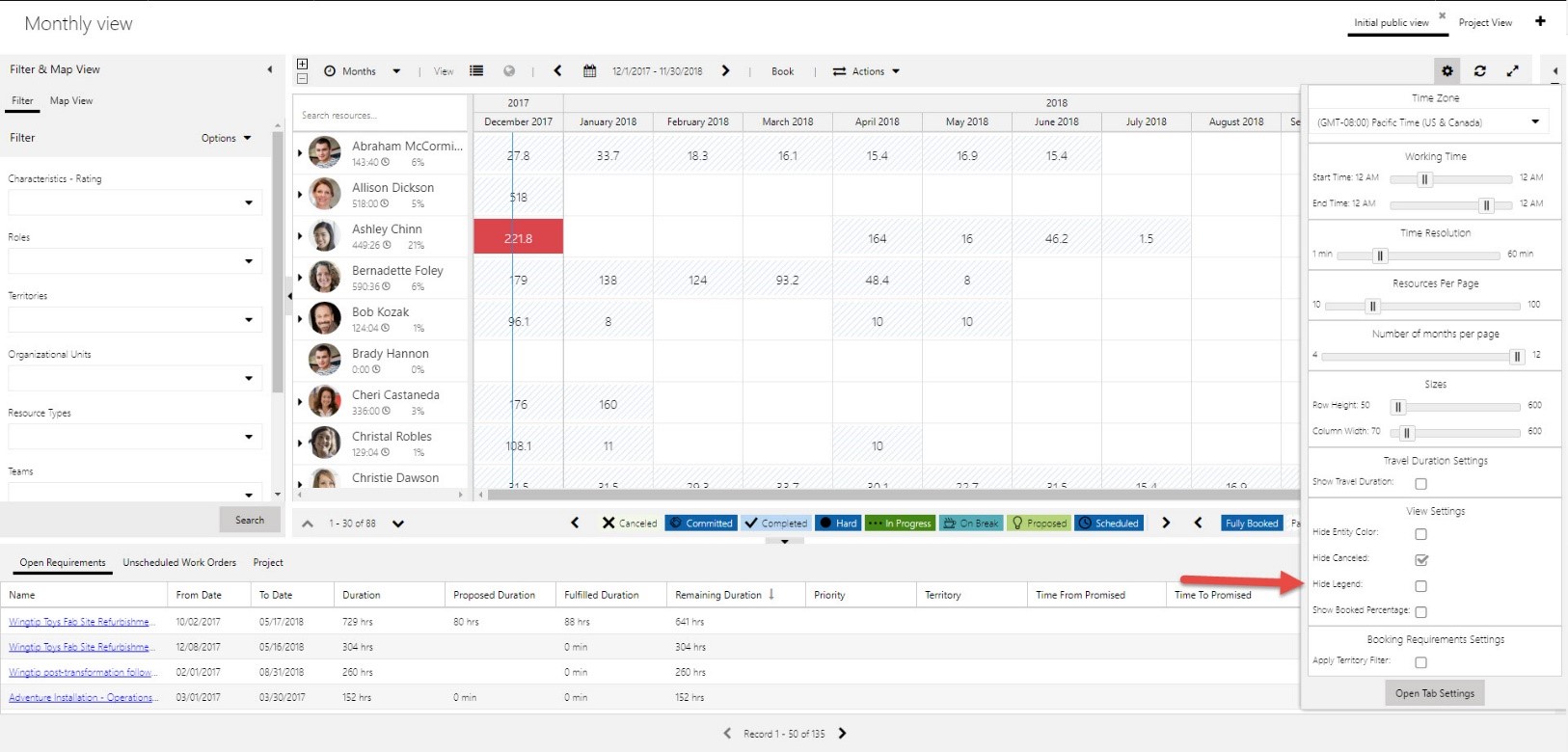
Task: Click the full screen expand icon
Action: pyautogui.click(x=1513, y=70)
